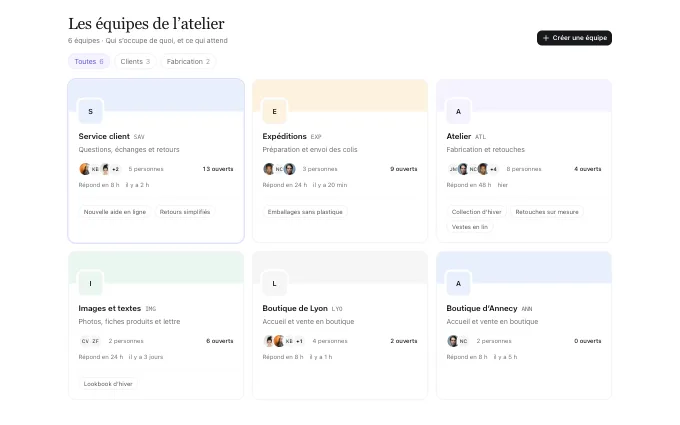Click the first photo avatar in Expéditions
Image resolution: width=680 pixels, height=425 pixels.
point(269,169)
